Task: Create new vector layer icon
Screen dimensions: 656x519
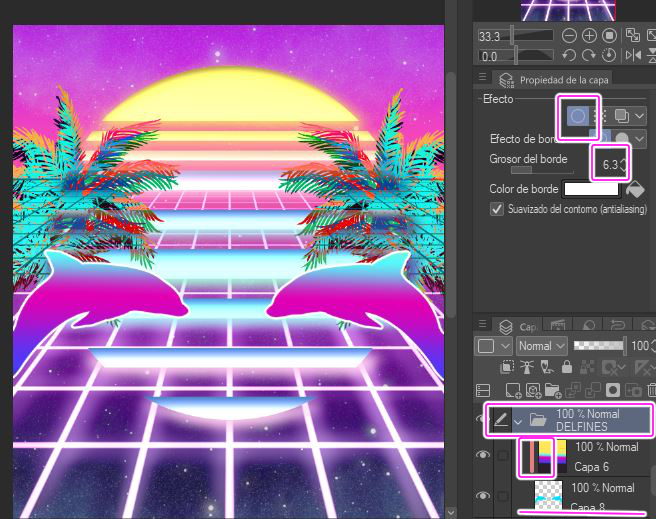Action: pos(533,390)
